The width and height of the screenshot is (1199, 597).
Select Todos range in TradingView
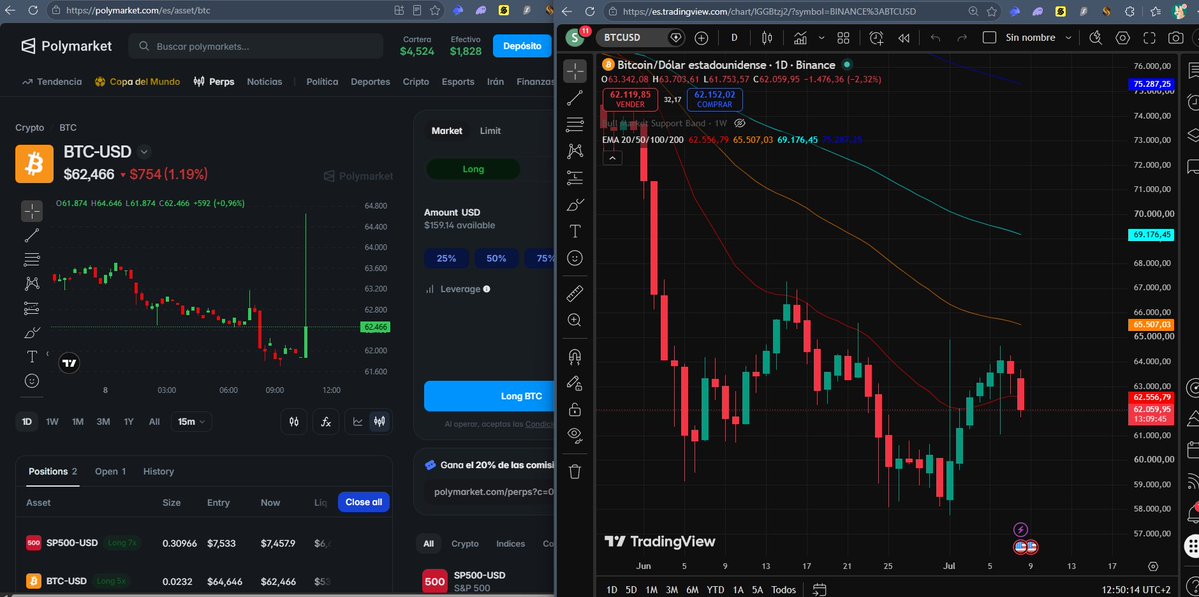(x=783, y=589)
